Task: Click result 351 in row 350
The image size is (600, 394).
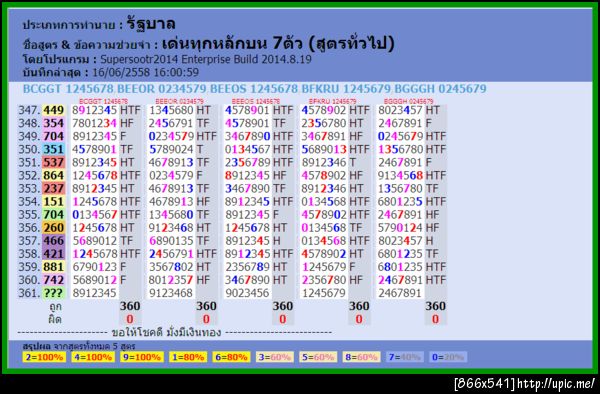Action: click(x=53, y=149)
